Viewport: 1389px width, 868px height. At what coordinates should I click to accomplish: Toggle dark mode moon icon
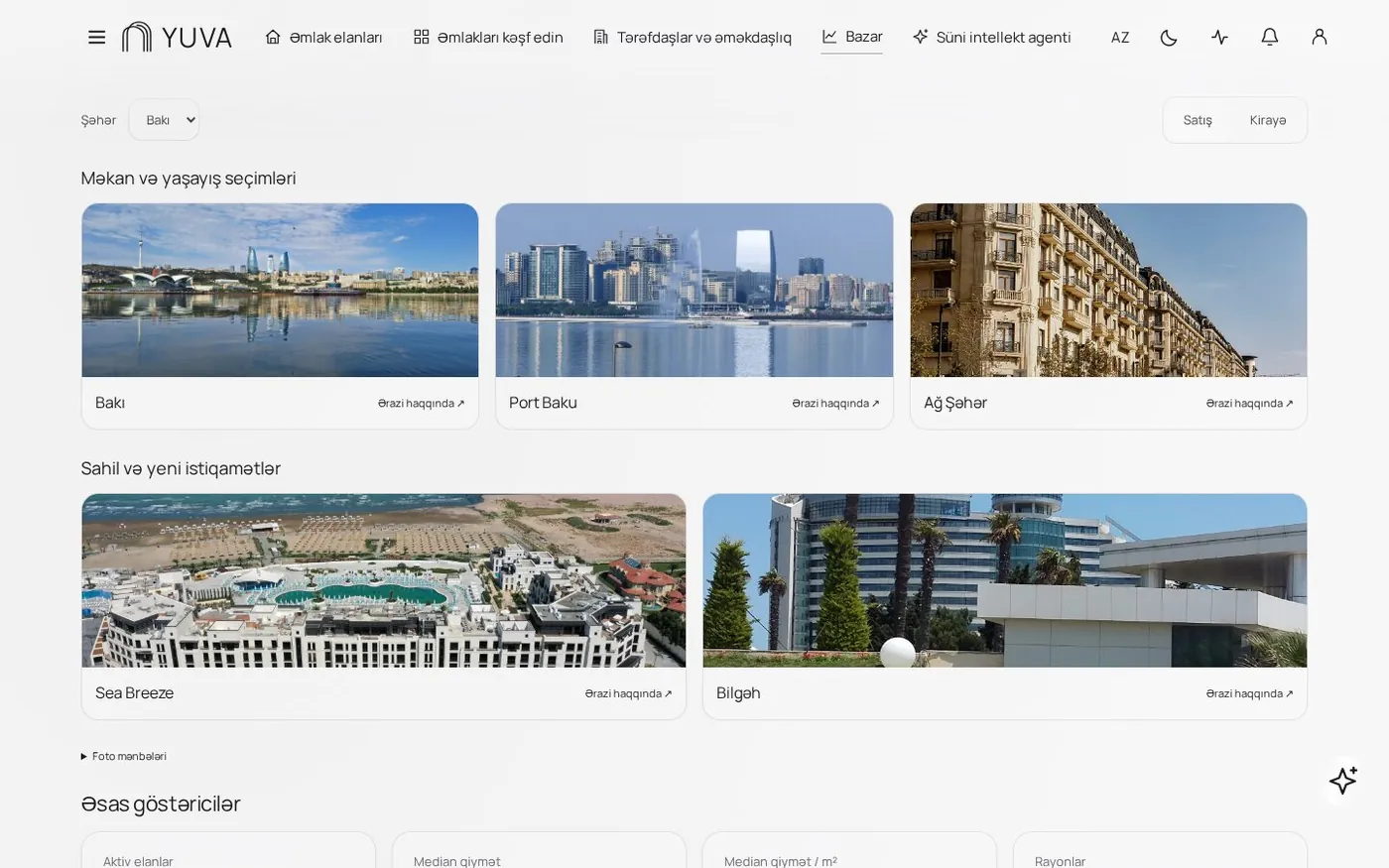[1169, 37]
